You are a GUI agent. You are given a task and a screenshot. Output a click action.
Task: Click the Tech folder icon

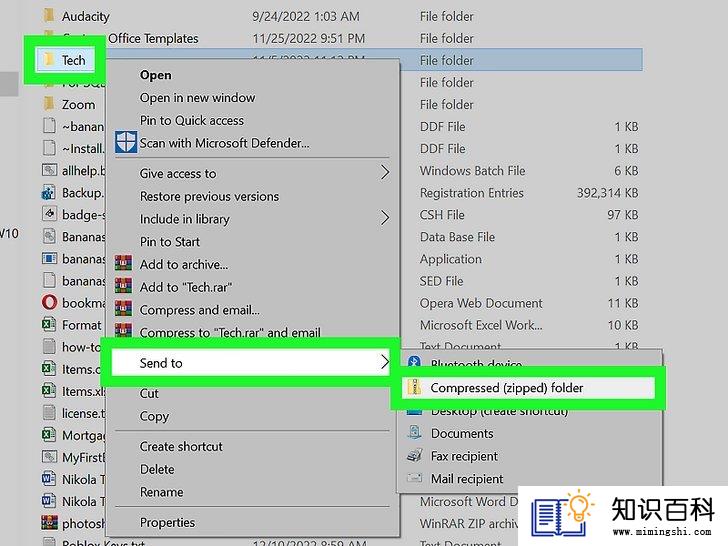click(x=49, y=59)
